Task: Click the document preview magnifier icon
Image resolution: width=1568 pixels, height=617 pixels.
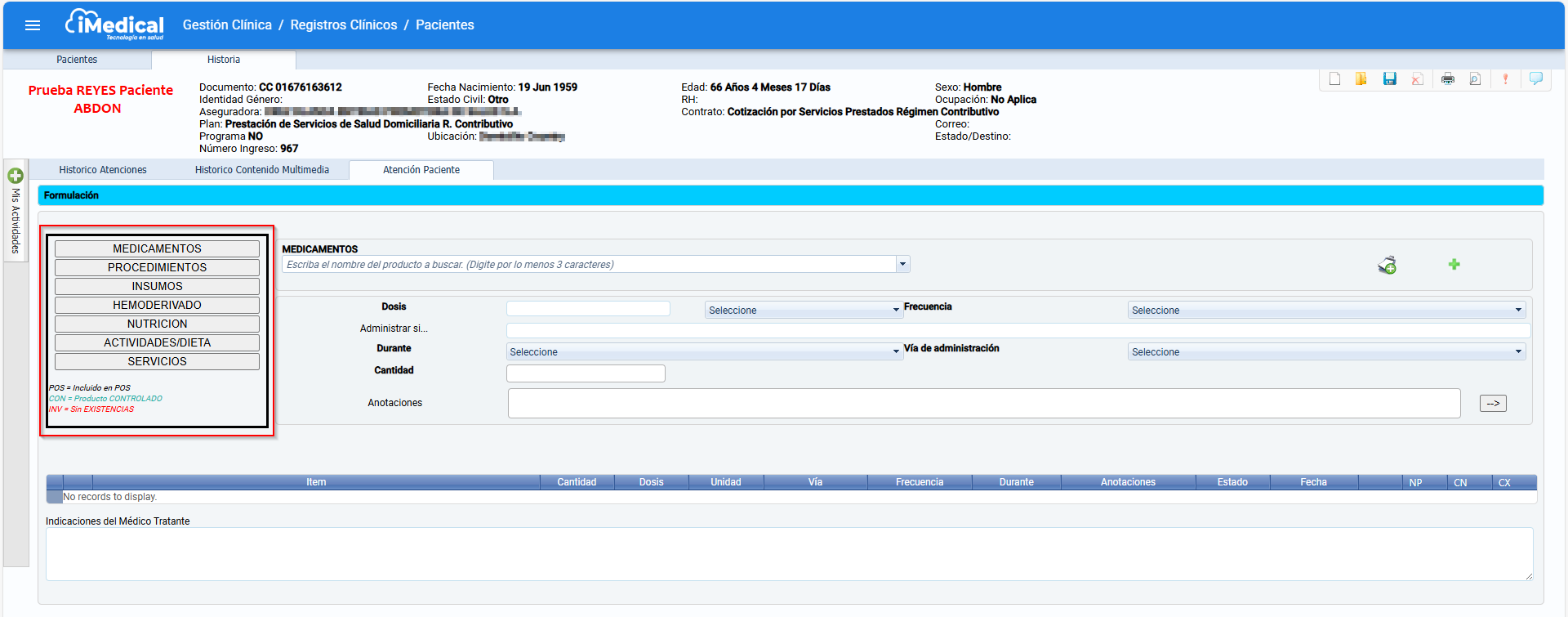Action: pos(1475,78)
